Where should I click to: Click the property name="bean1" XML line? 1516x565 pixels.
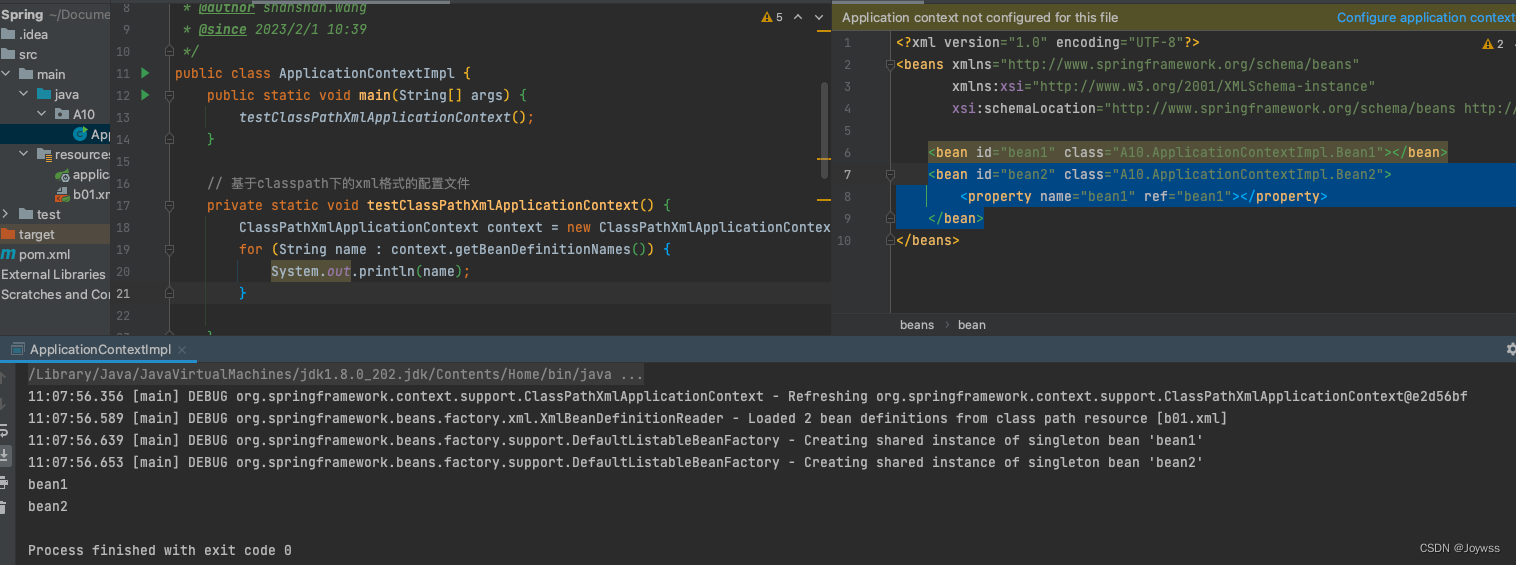pyautogui.click(x=1143, y=196)
